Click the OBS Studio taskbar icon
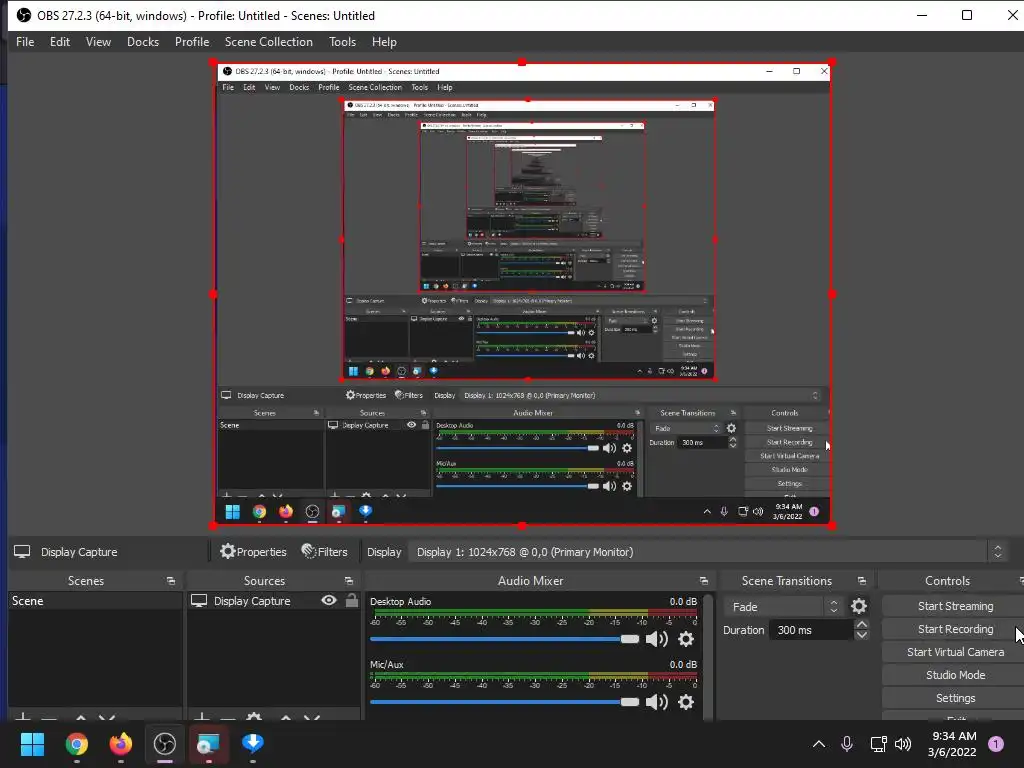 tap(165, 744)
